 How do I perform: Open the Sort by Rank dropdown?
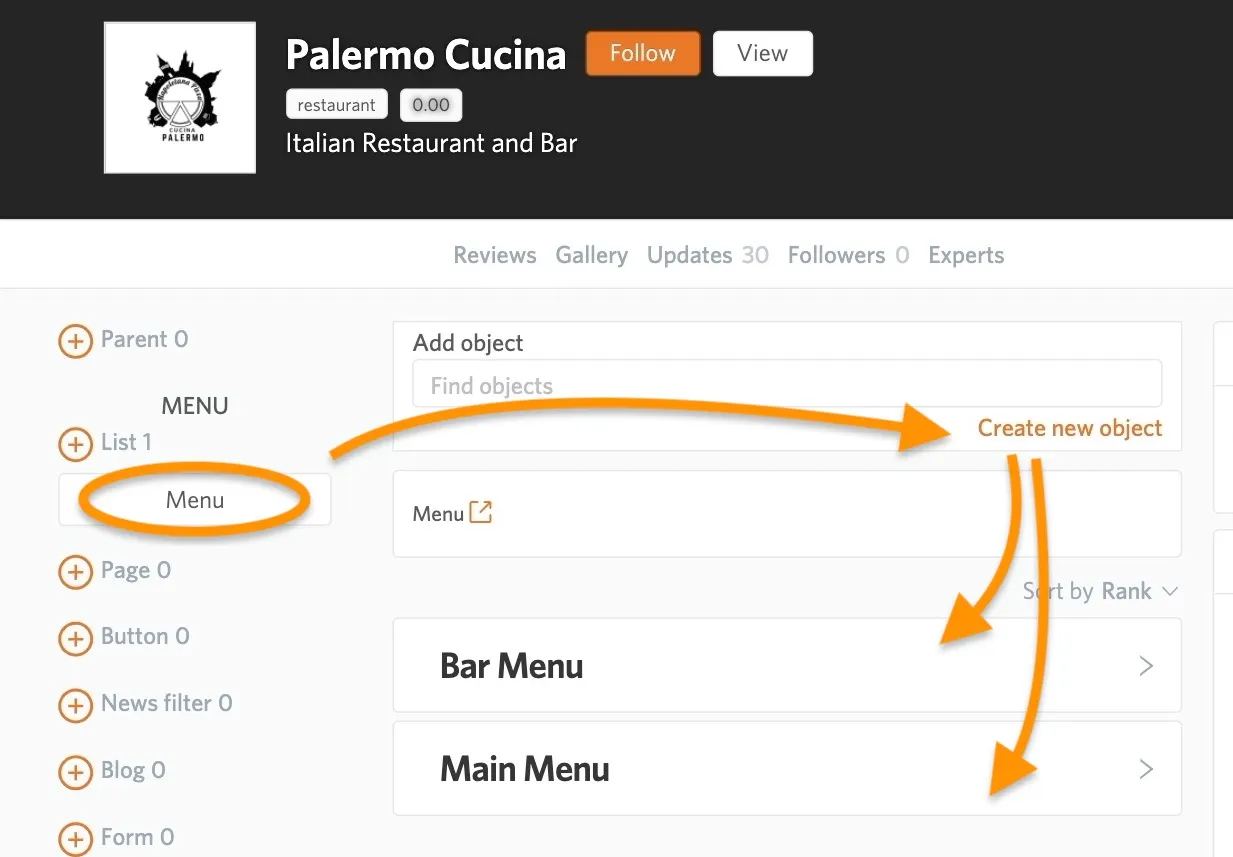click(x=1100, y=592)
